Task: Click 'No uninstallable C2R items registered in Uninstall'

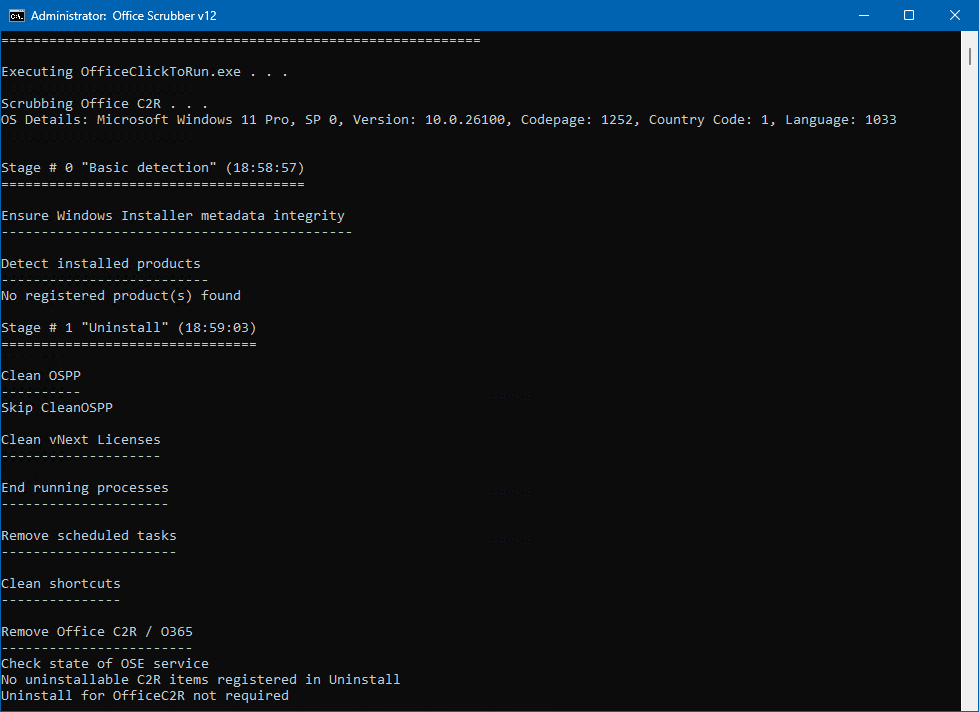Action: [x=200, y=680]
